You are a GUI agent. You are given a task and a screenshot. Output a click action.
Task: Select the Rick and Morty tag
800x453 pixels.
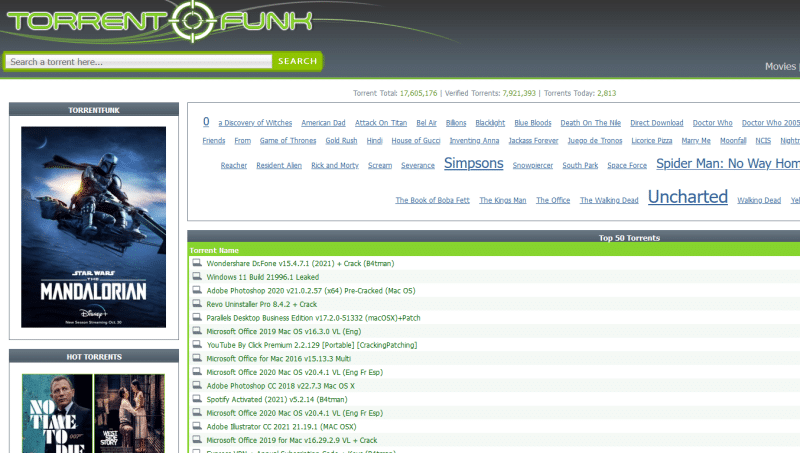click(x=335, y=166)
